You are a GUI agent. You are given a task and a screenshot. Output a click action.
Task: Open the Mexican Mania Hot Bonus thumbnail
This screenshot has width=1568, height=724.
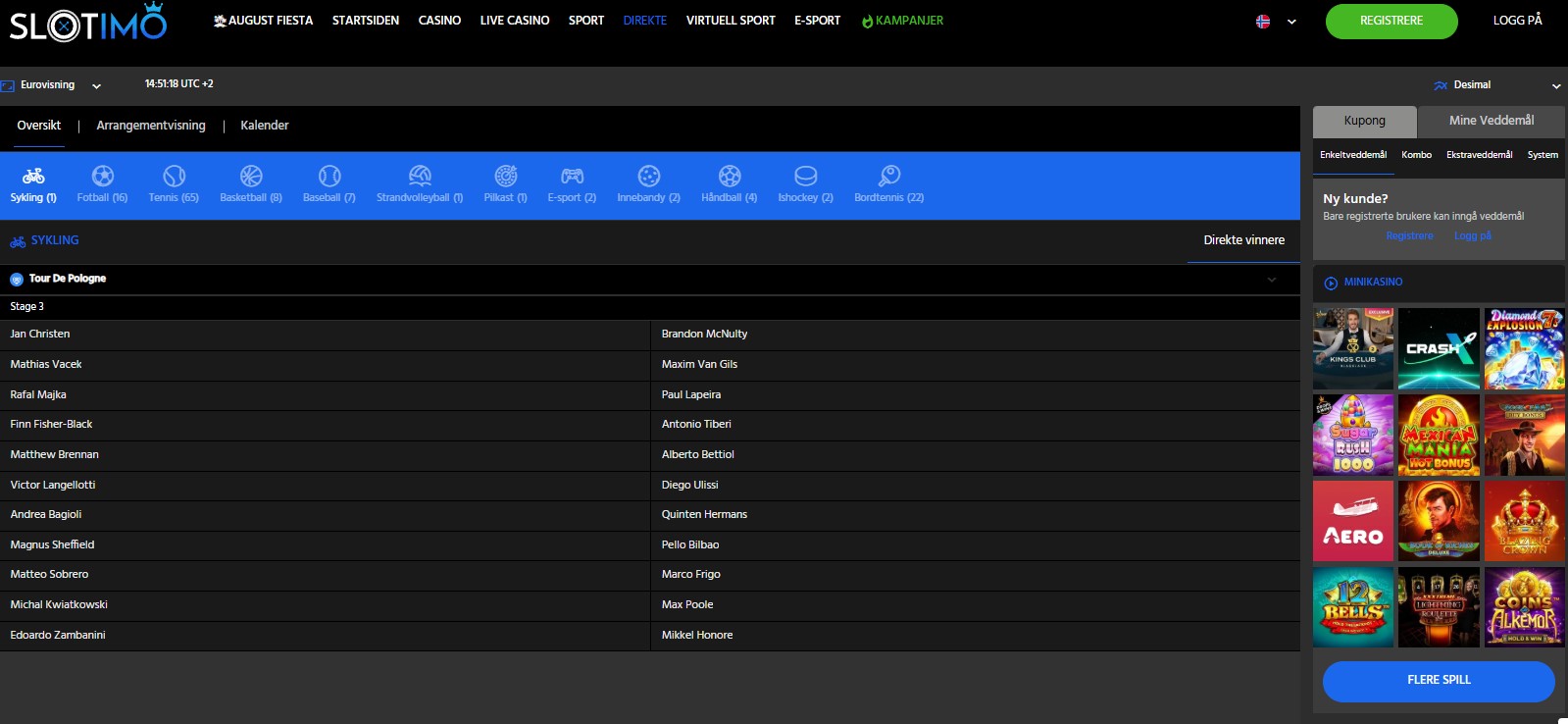1439,436
